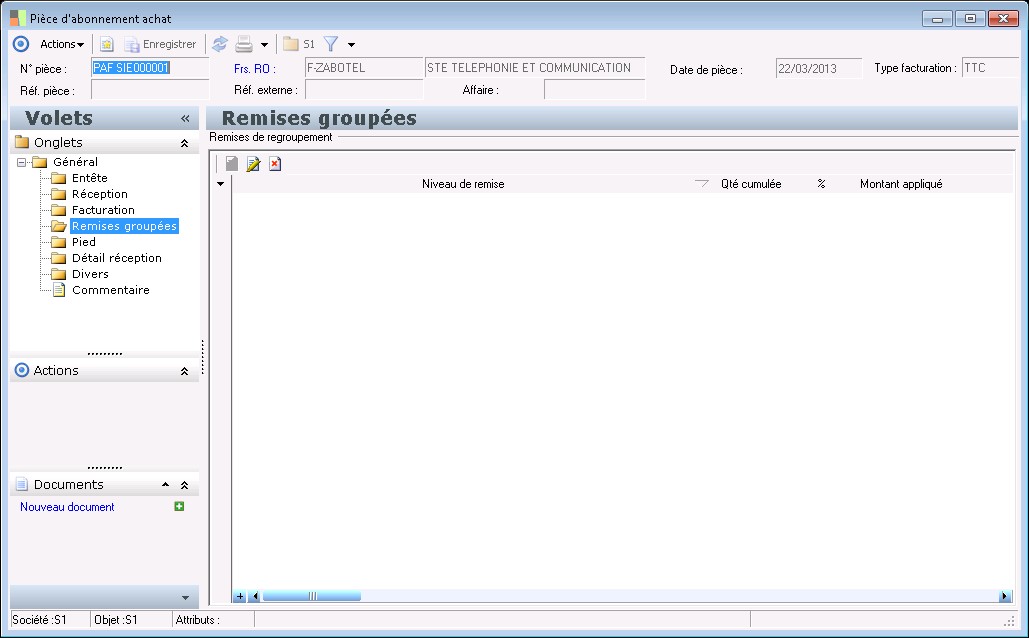Click the Objet :S1 status bar entry
The height and width of the screenshot is (638, 1029).
click(116, 620)
